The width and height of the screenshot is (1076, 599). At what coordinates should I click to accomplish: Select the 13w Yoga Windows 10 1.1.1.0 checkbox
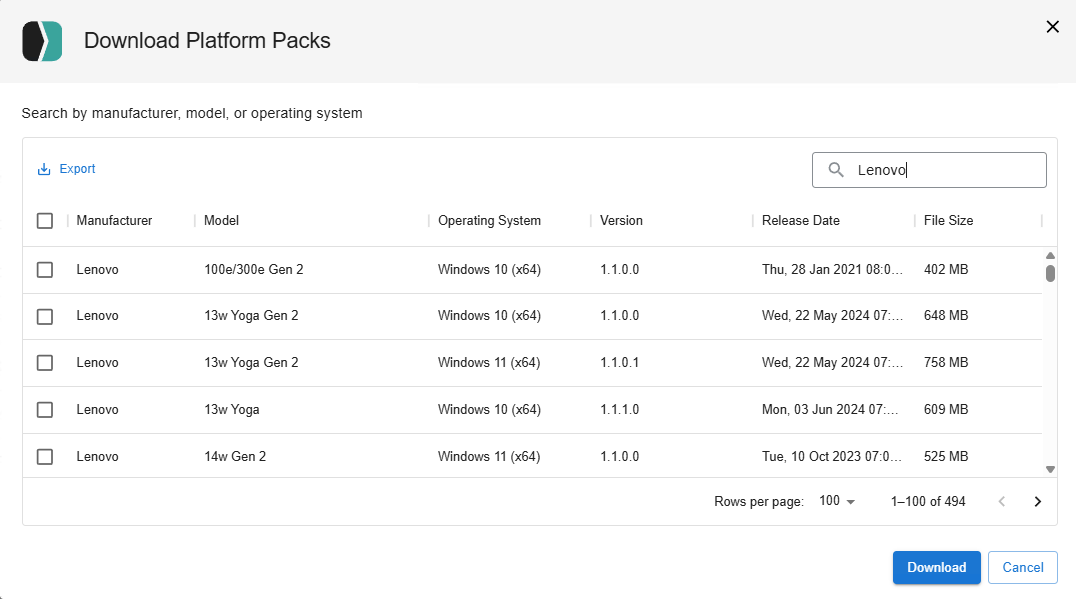point(45,410)
